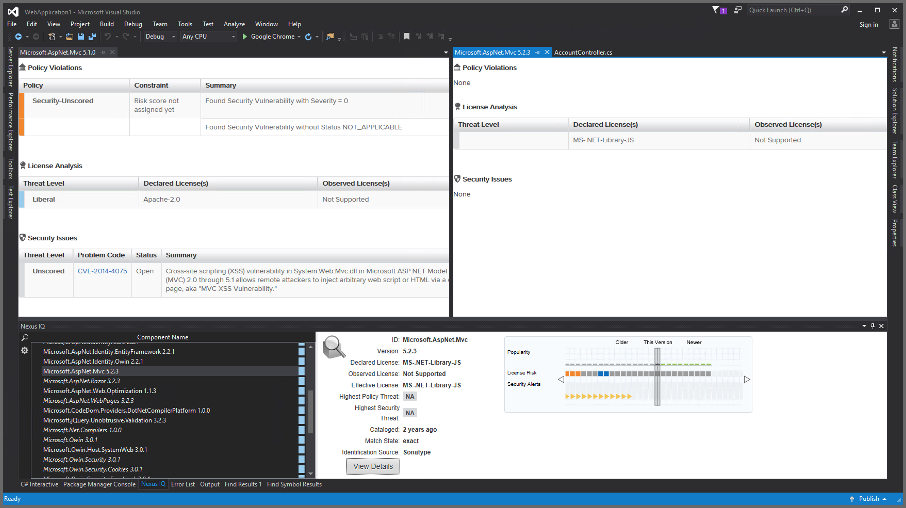The image size is (906, 508).
Task: Expand the Refresh button dropdown arrow
Action: click(x=317, y=37)
